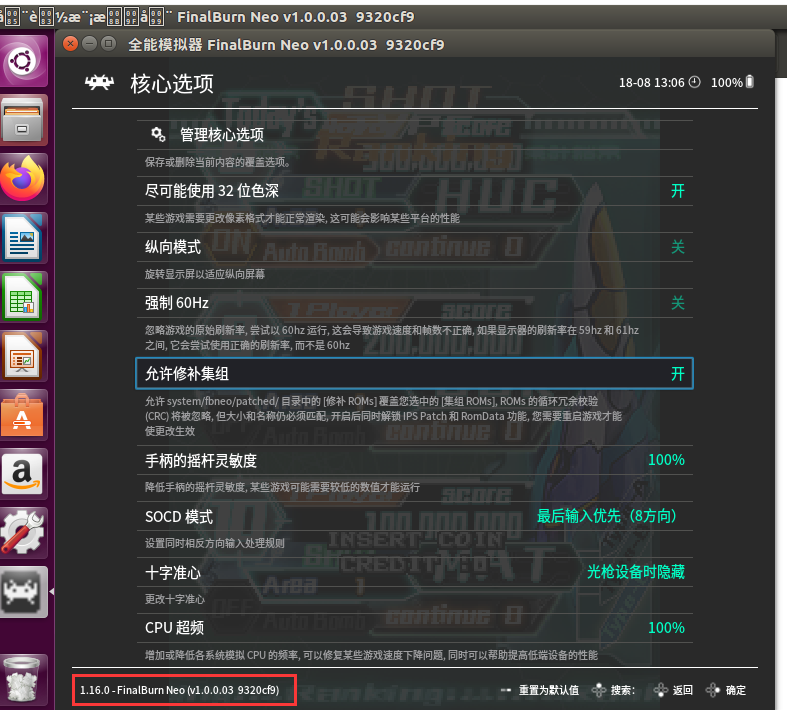Click description 保存或删除当前内容的覆盖选项
This screenshot has width=787, height=710.
point(218,162)
